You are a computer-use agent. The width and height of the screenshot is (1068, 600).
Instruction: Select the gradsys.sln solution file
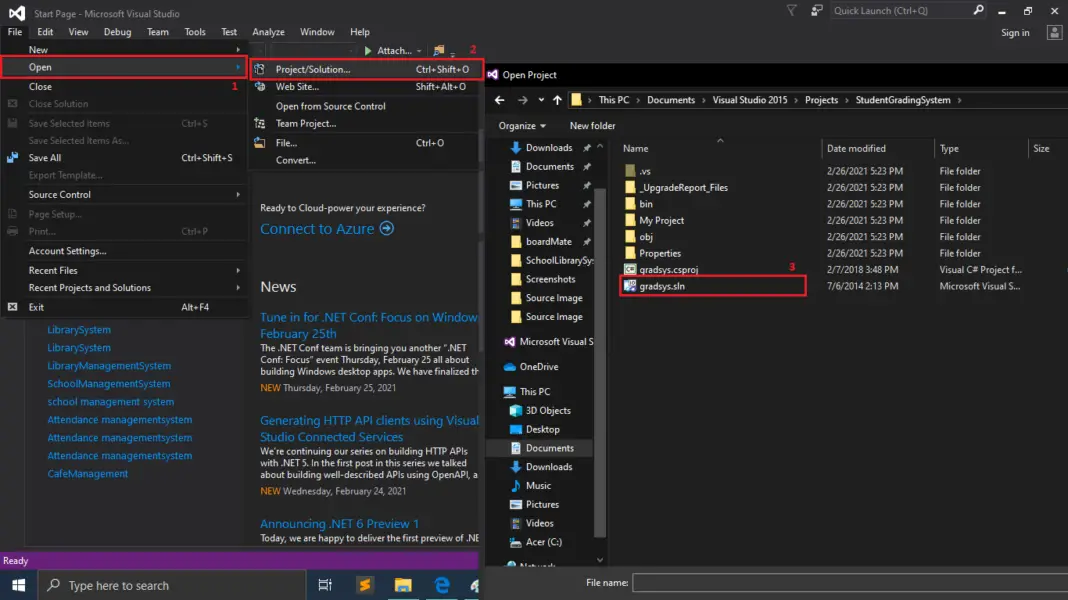[662, 286]
